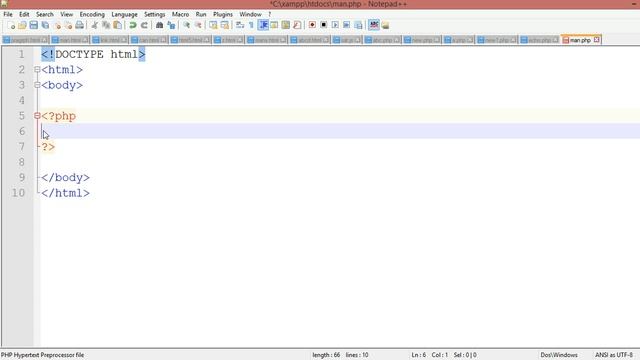Open the View menu

pyautogui.click(x=67, y=14)
